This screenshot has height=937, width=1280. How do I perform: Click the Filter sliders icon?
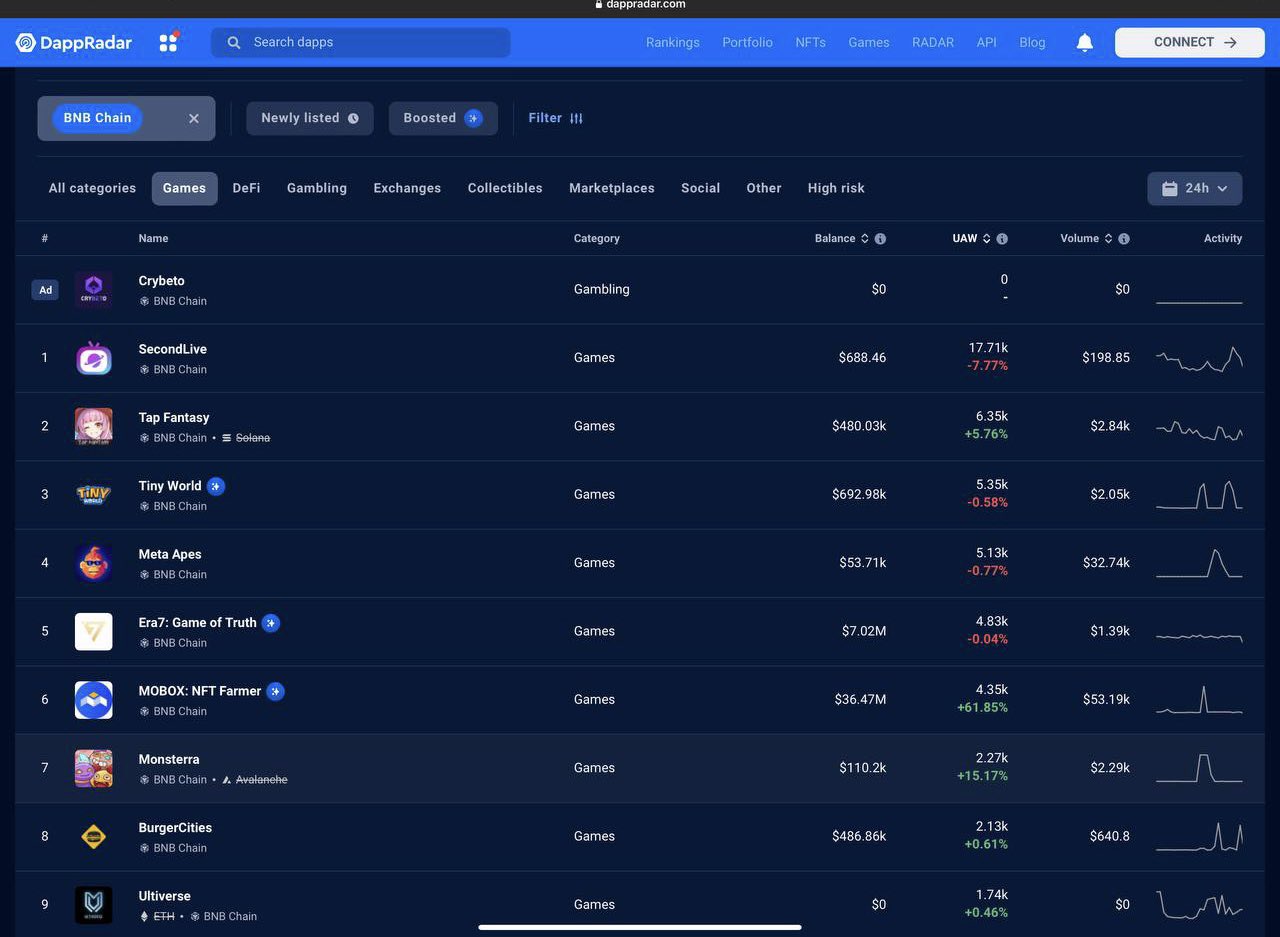click(576, 118)
